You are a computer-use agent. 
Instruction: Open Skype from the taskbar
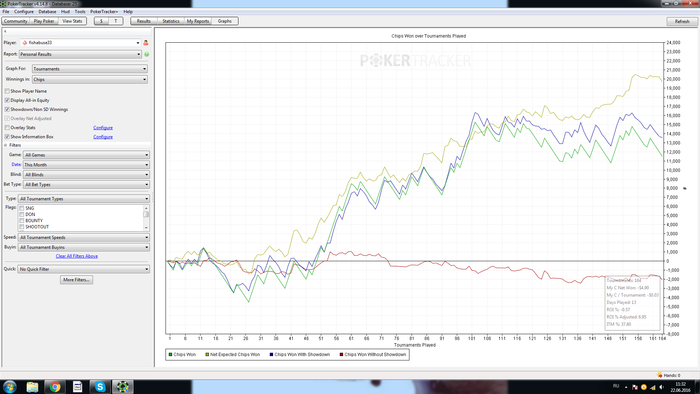tap(100, 387)
